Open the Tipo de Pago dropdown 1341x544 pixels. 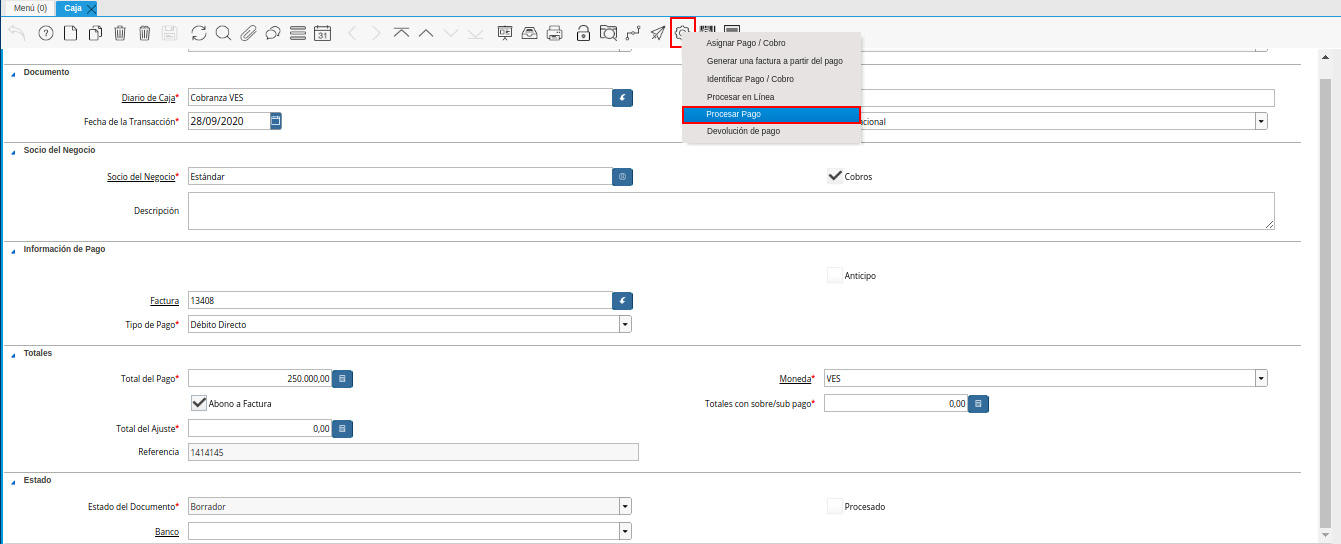coord(625,325)
